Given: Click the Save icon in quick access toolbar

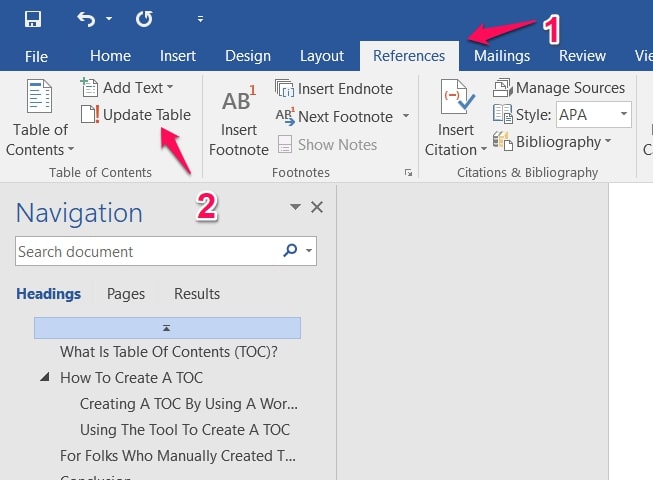Looking at the screenshot, I should coord(33,19).
